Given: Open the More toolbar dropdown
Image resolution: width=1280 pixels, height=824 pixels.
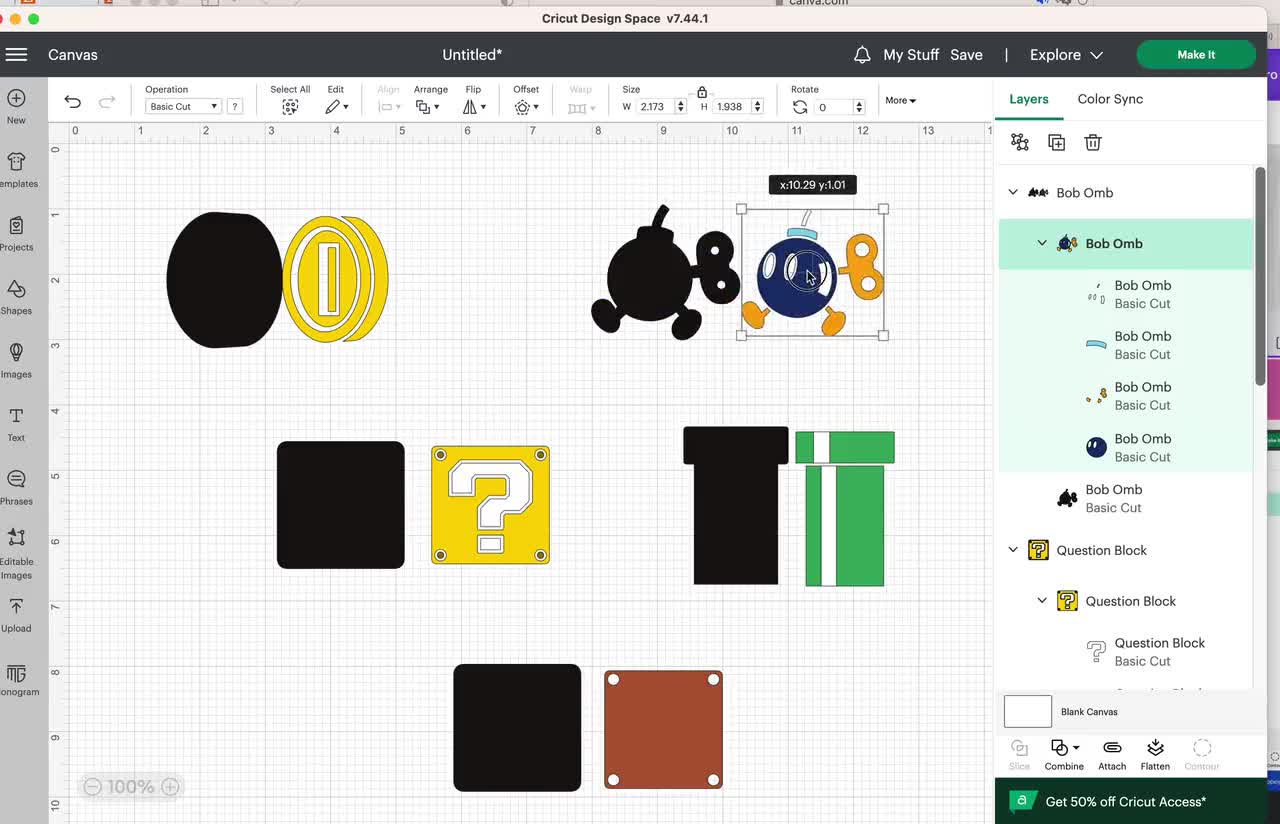Looking at the screenshot, I should [900, 100].
